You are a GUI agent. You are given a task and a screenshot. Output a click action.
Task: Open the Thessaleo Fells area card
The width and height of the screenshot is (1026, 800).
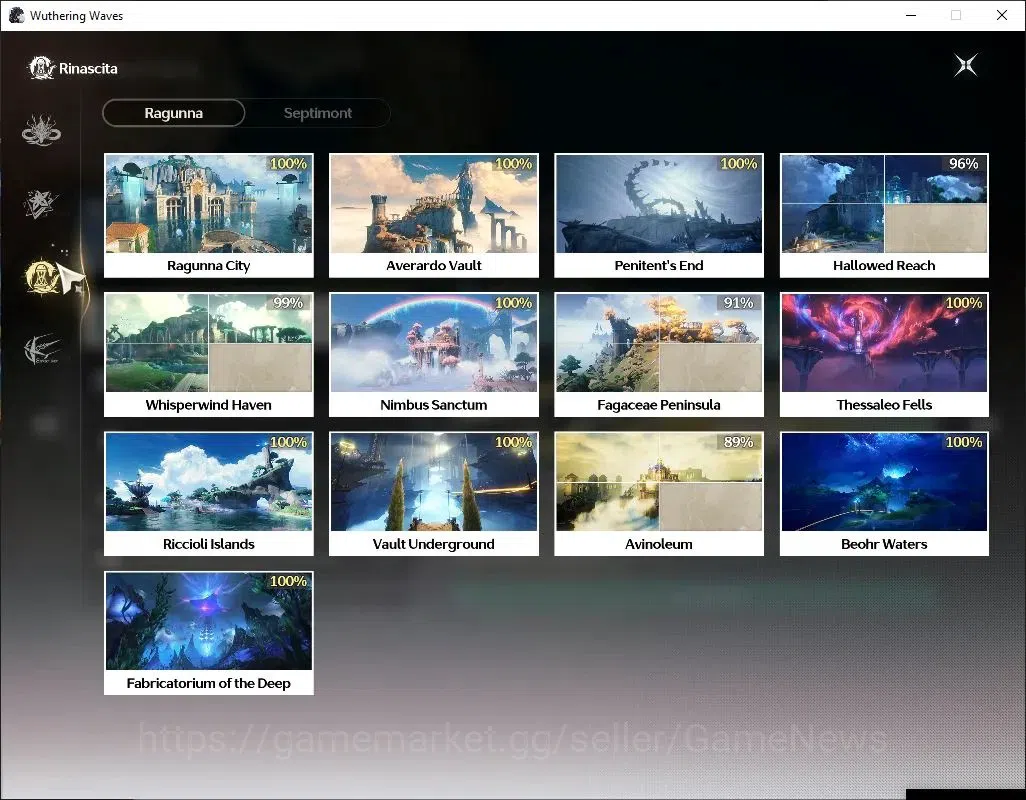[x=884, y=355]
